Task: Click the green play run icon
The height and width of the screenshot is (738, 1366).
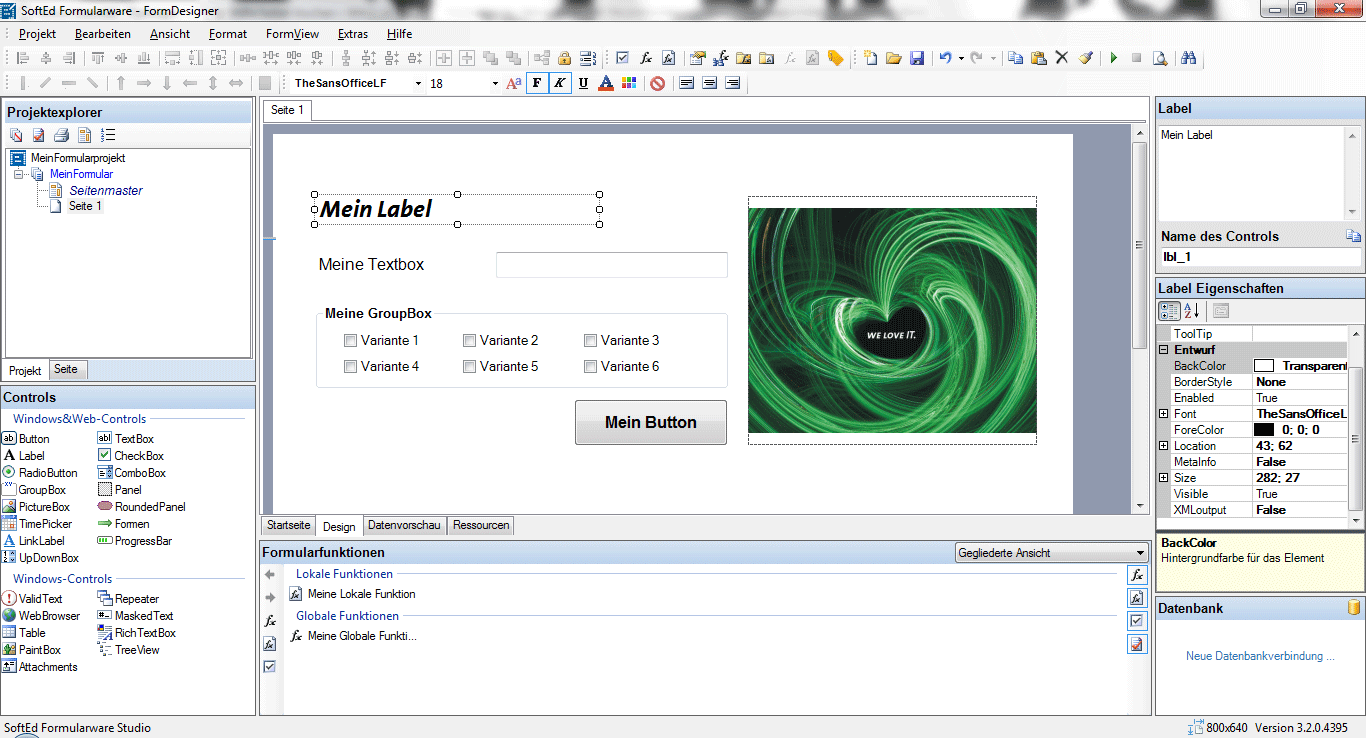Action: click(1113, 58)
